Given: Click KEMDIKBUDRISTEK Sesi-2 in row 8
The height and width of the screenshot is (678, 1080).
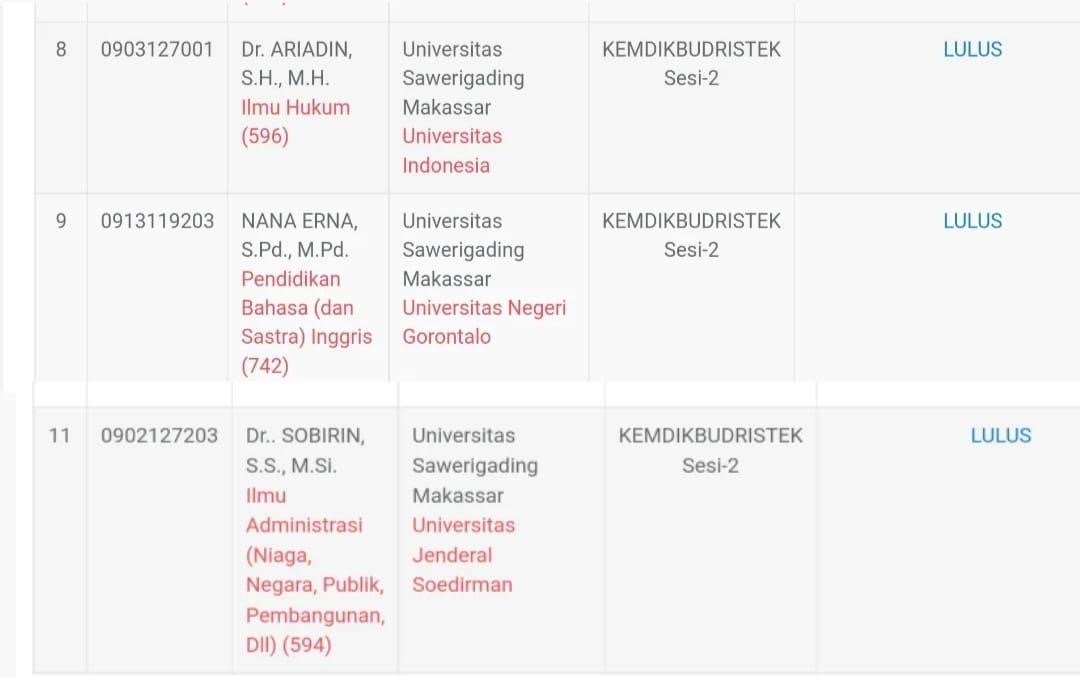Looking at the screenshot, I should [x=692, y=63].
